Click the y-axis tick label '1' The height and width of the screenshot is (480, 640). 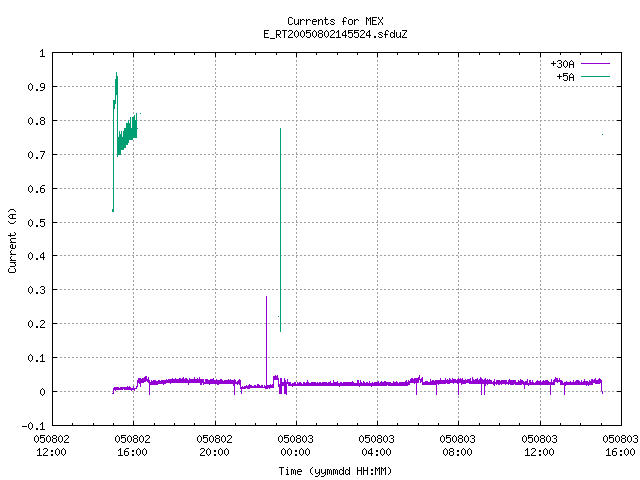pyautogui.click(x=42, y=53)
